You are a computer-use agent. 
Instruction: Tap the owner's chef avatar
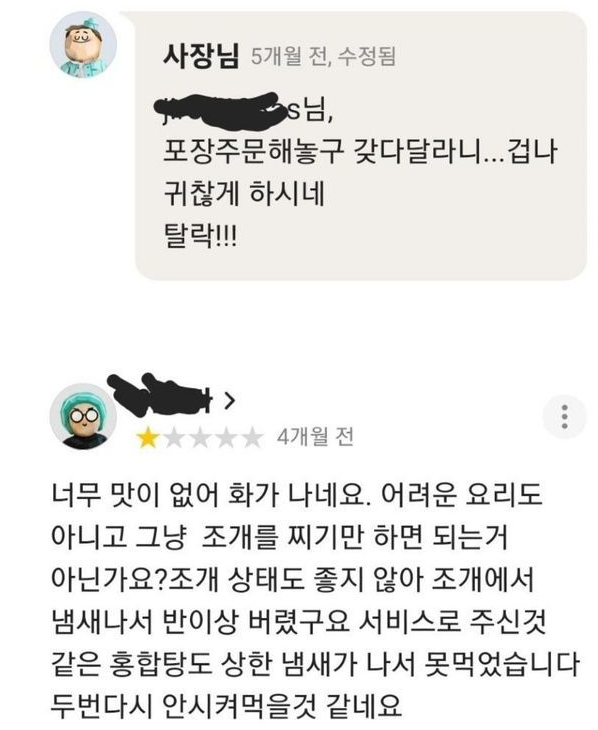point(83,45)
